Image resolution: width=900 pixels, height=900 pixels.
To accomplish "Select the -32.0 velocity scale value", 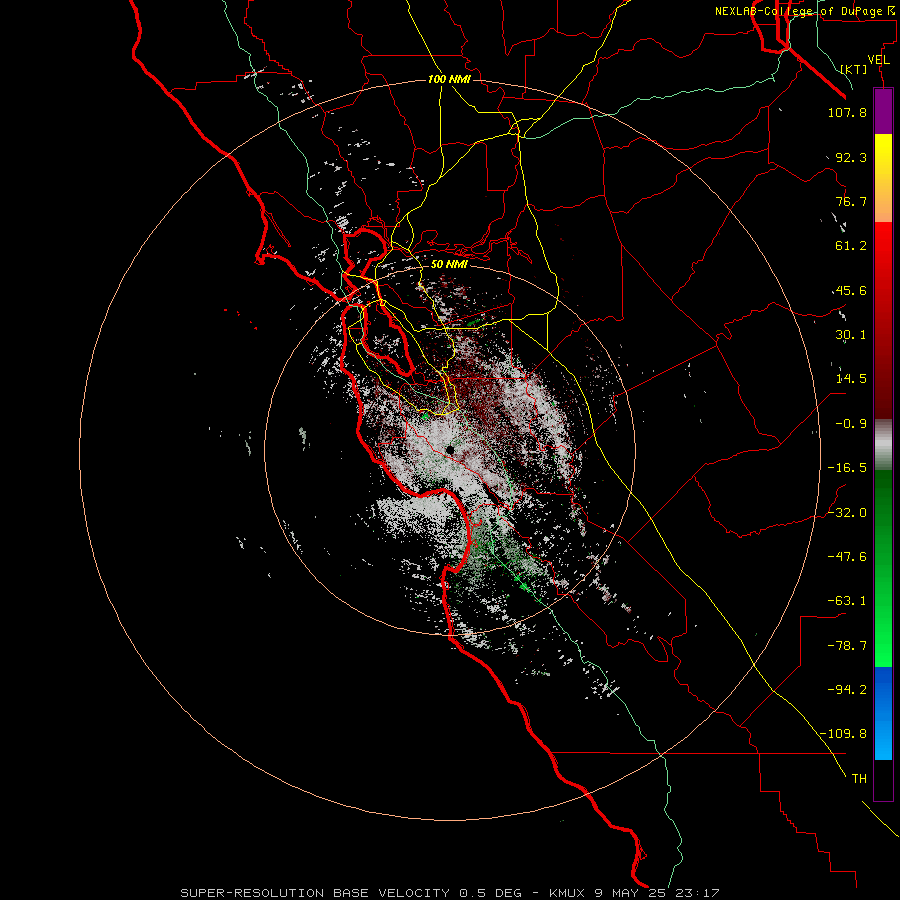I will coord(847,513).
